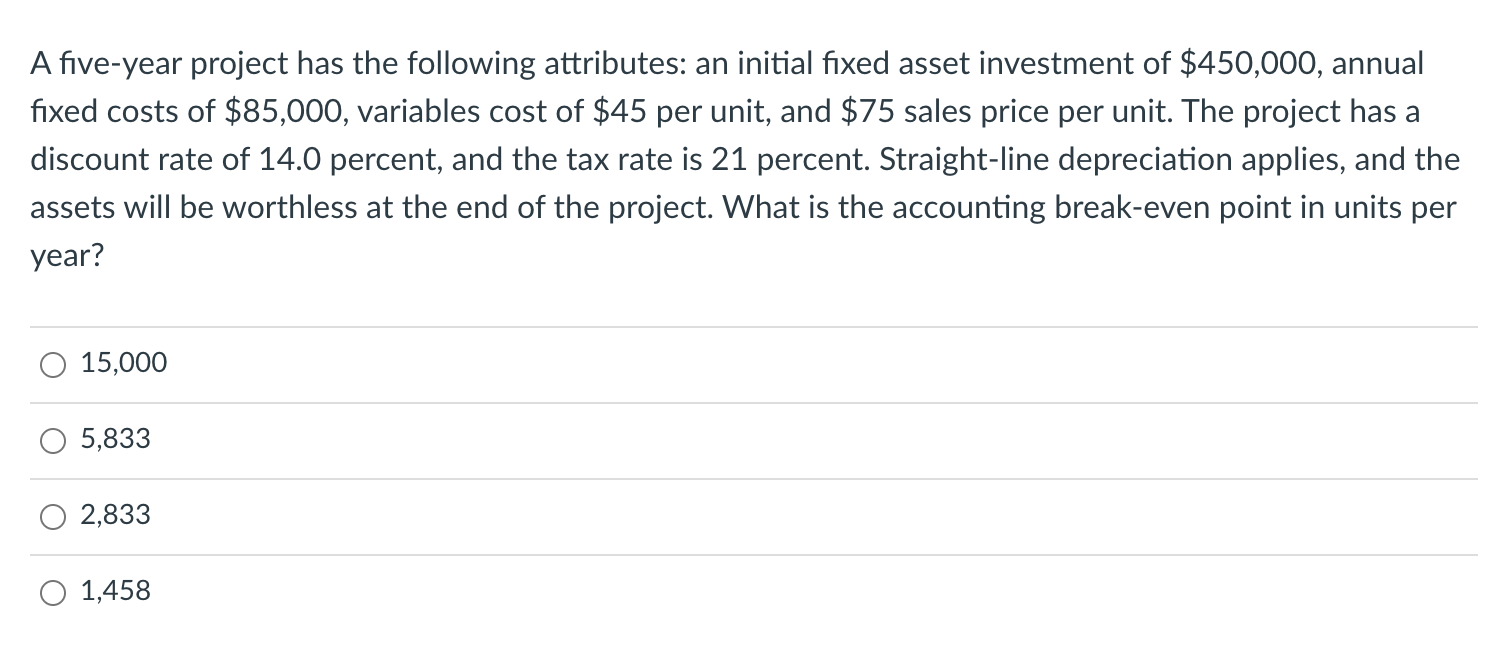Click the radio circle beside 2,833

(52, 516)
